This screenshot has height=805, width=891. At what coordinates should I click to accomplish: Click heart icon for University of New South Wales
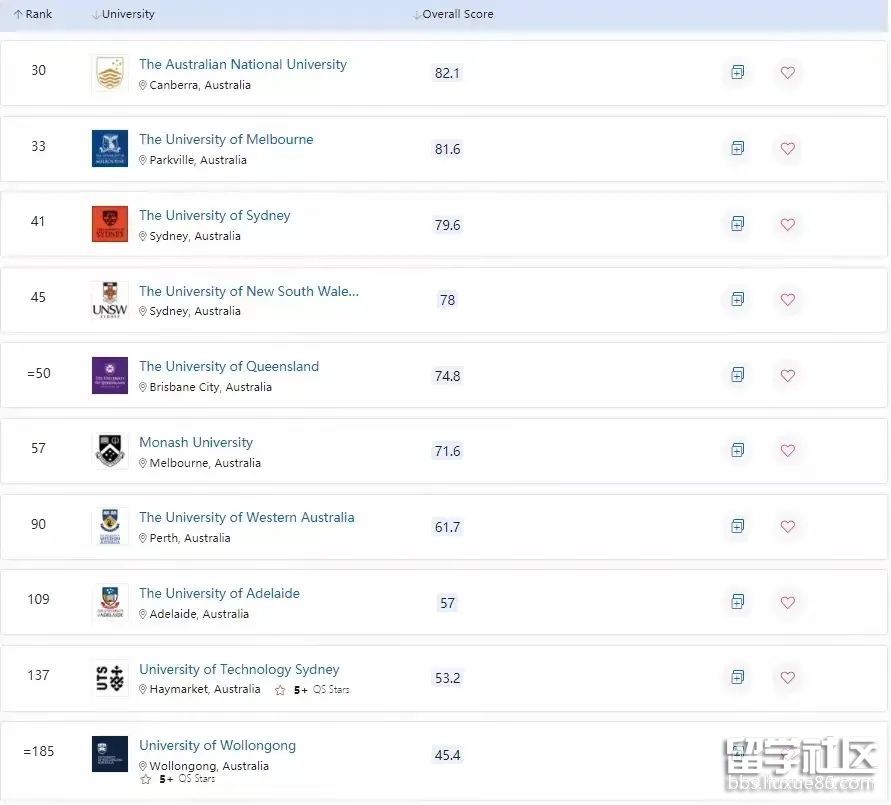pyautogui.click(x=787, y=299)
